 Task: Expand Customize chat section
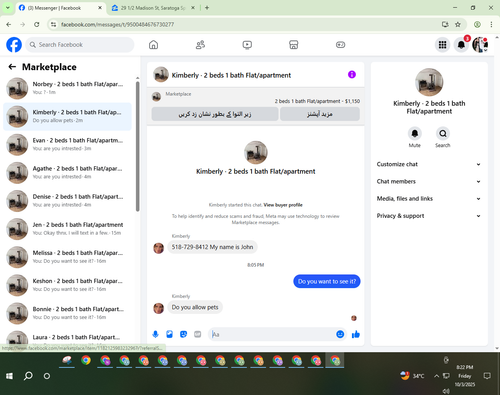[429, 164]
